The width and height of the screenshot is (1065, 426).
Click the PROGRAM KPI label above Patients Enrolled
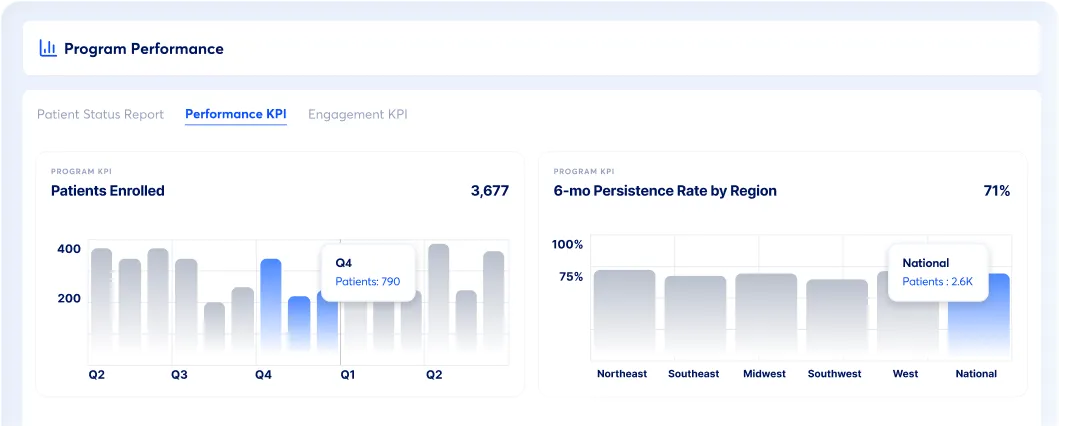click(82, 172)
